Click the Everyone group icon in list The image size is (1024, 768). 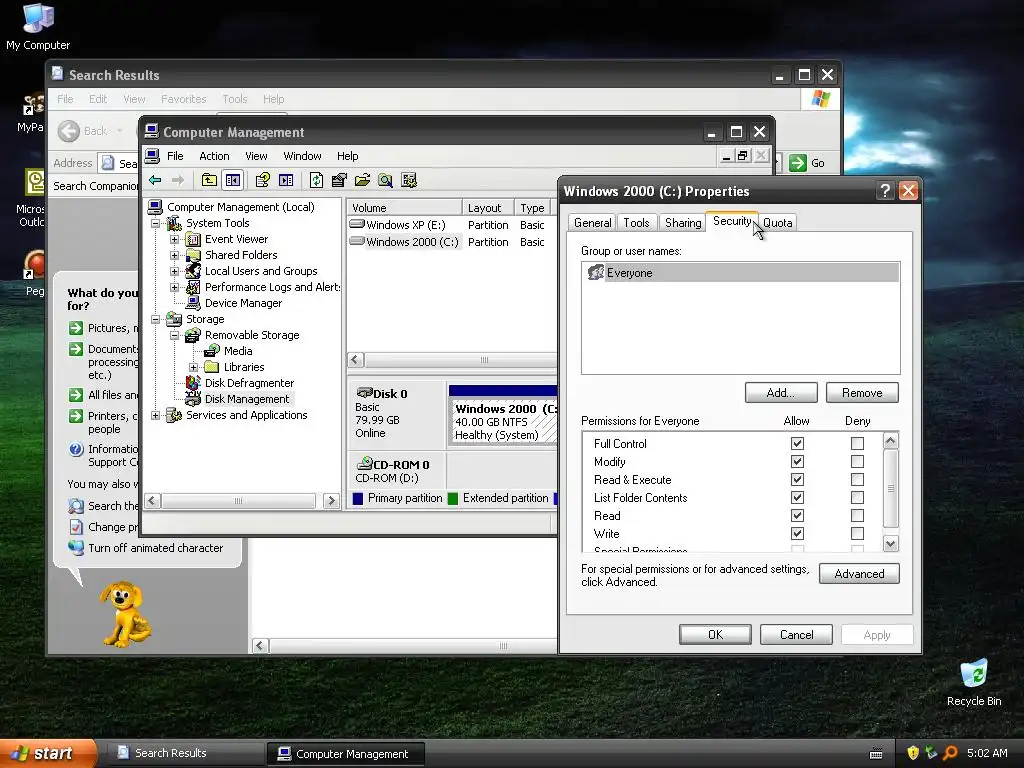click(x=596, y=272)
